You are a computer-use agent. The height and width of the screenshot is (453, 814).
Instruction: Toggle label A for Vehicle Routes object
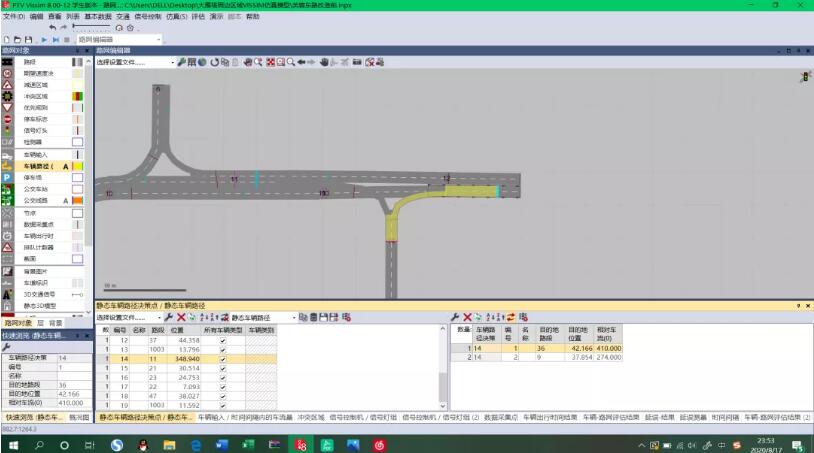(65, 167)
